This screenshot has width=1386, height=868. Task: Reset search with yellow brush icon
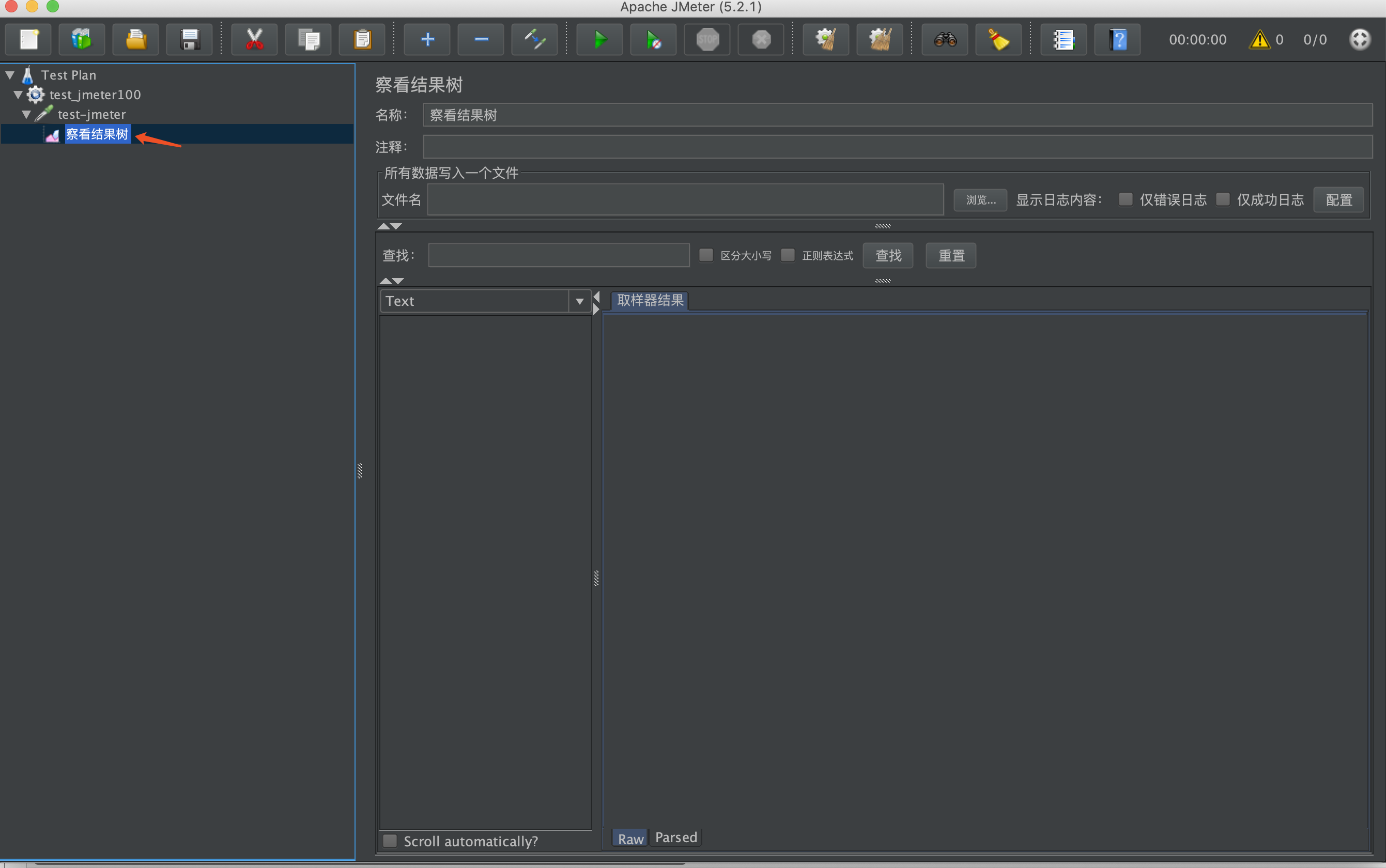click(x=999, y=40)
